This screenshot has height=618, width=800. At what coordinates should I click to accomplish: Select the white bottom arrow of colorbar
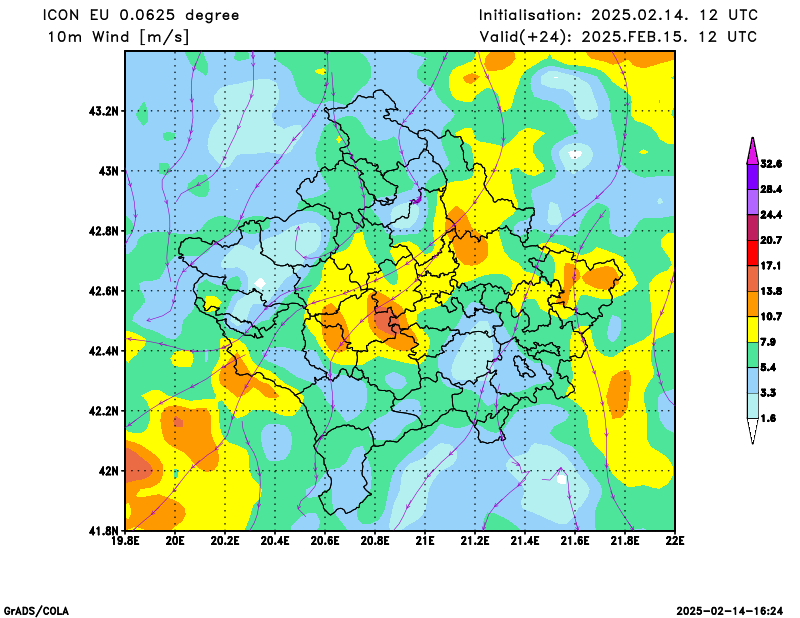pos(753,431)
